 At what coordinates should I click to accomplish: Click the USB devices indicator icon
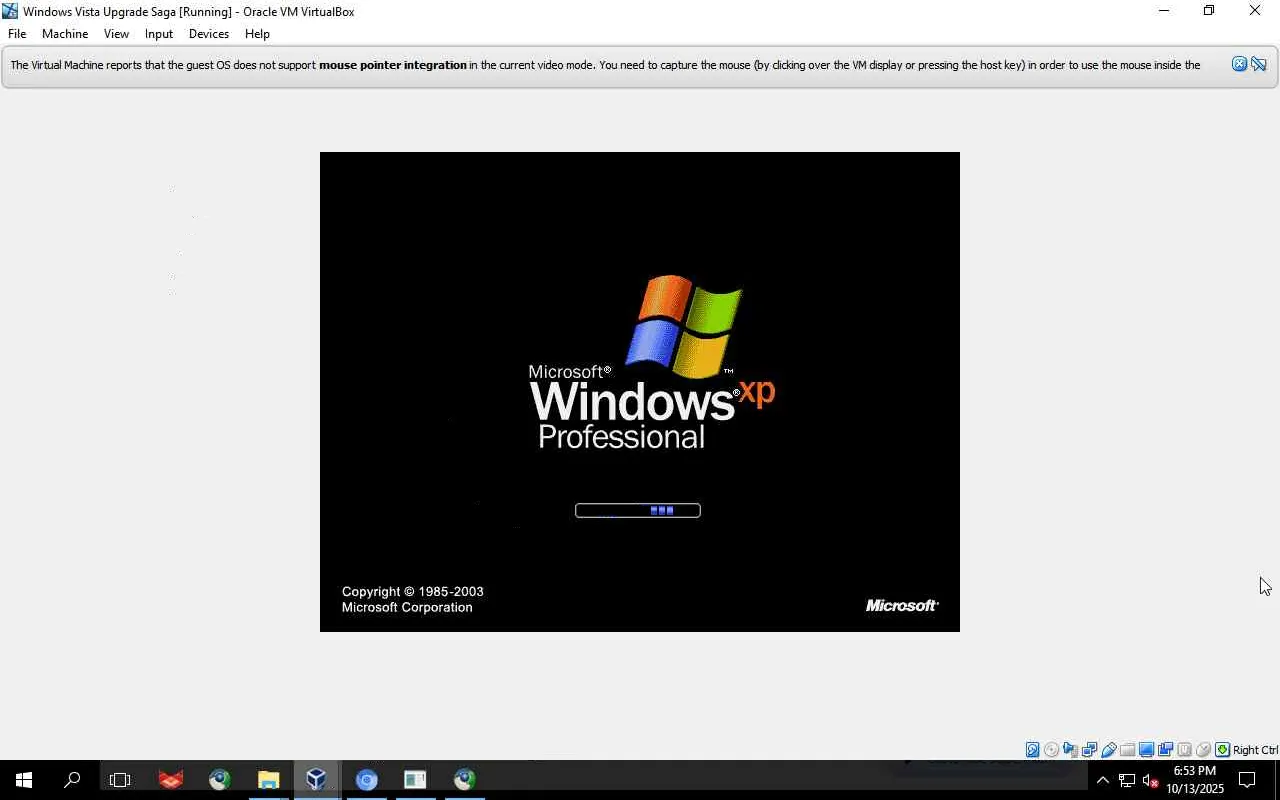click(x=1108, y=750)
